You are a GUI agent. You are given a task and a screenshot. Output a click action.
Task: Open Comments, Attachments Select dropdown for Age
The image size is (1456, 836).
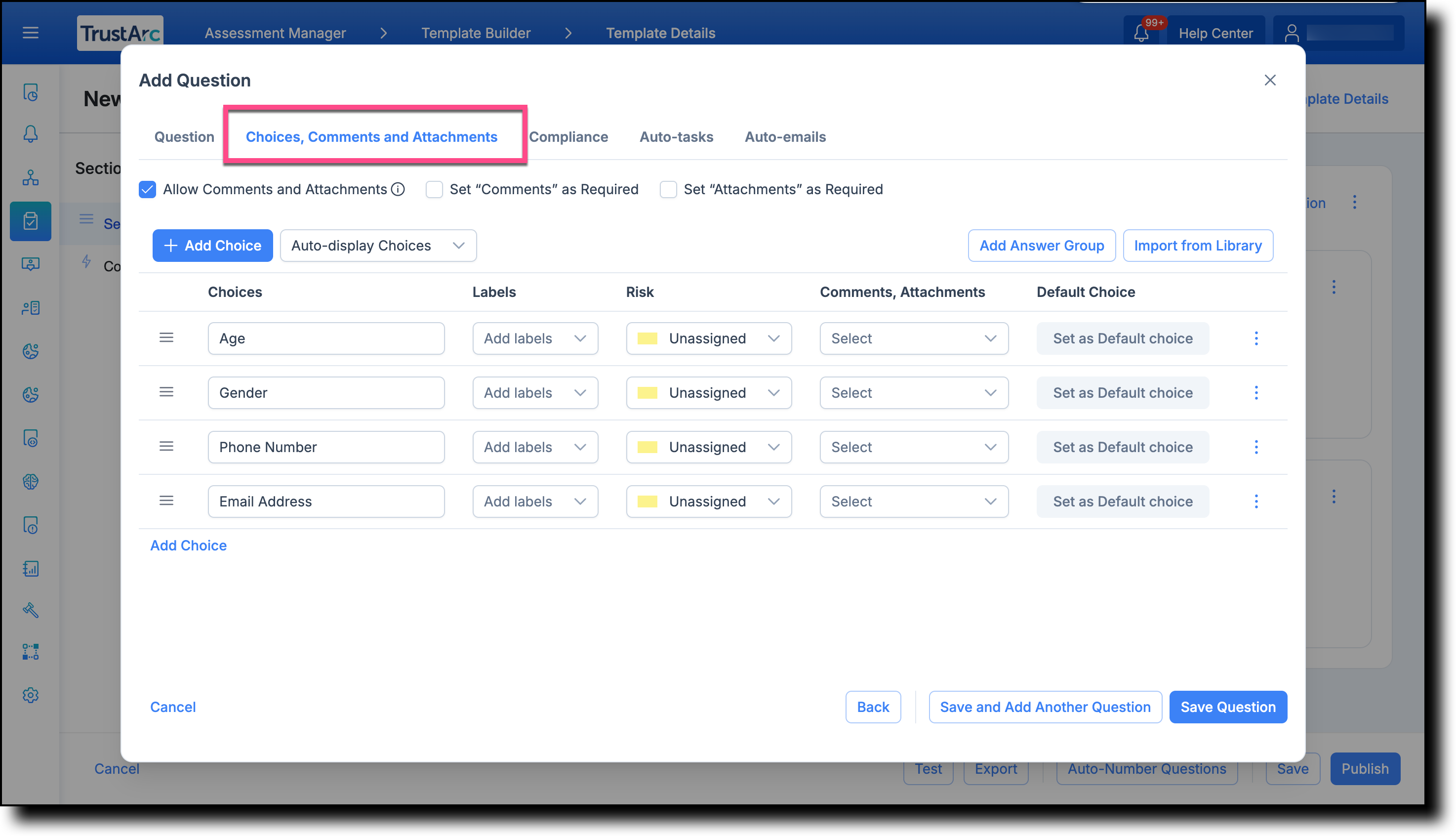(x=914, y=338)
